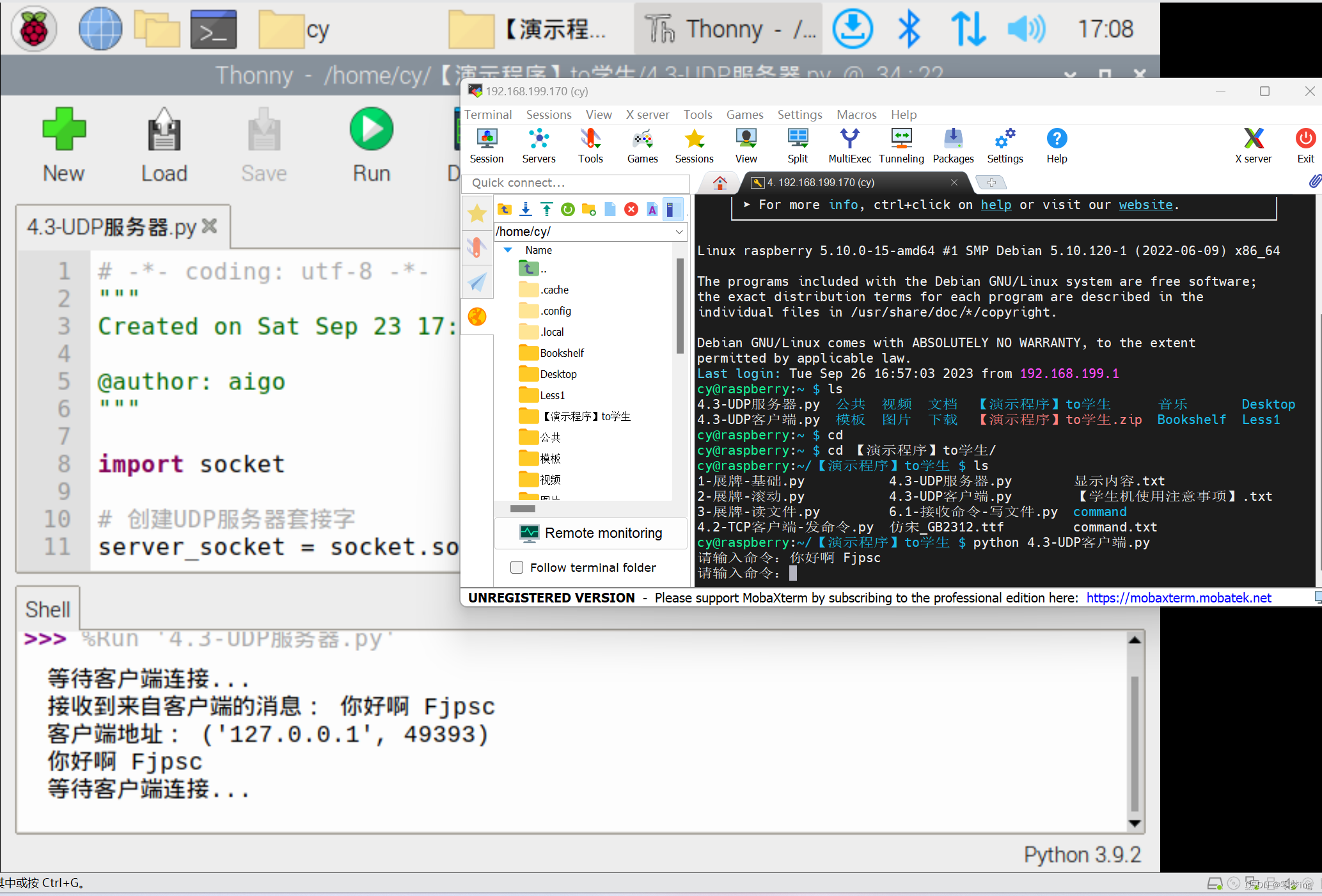The image size is (1322, 896).
Task: Click the SFTP download selected files icon
Action: click(526, 209)
